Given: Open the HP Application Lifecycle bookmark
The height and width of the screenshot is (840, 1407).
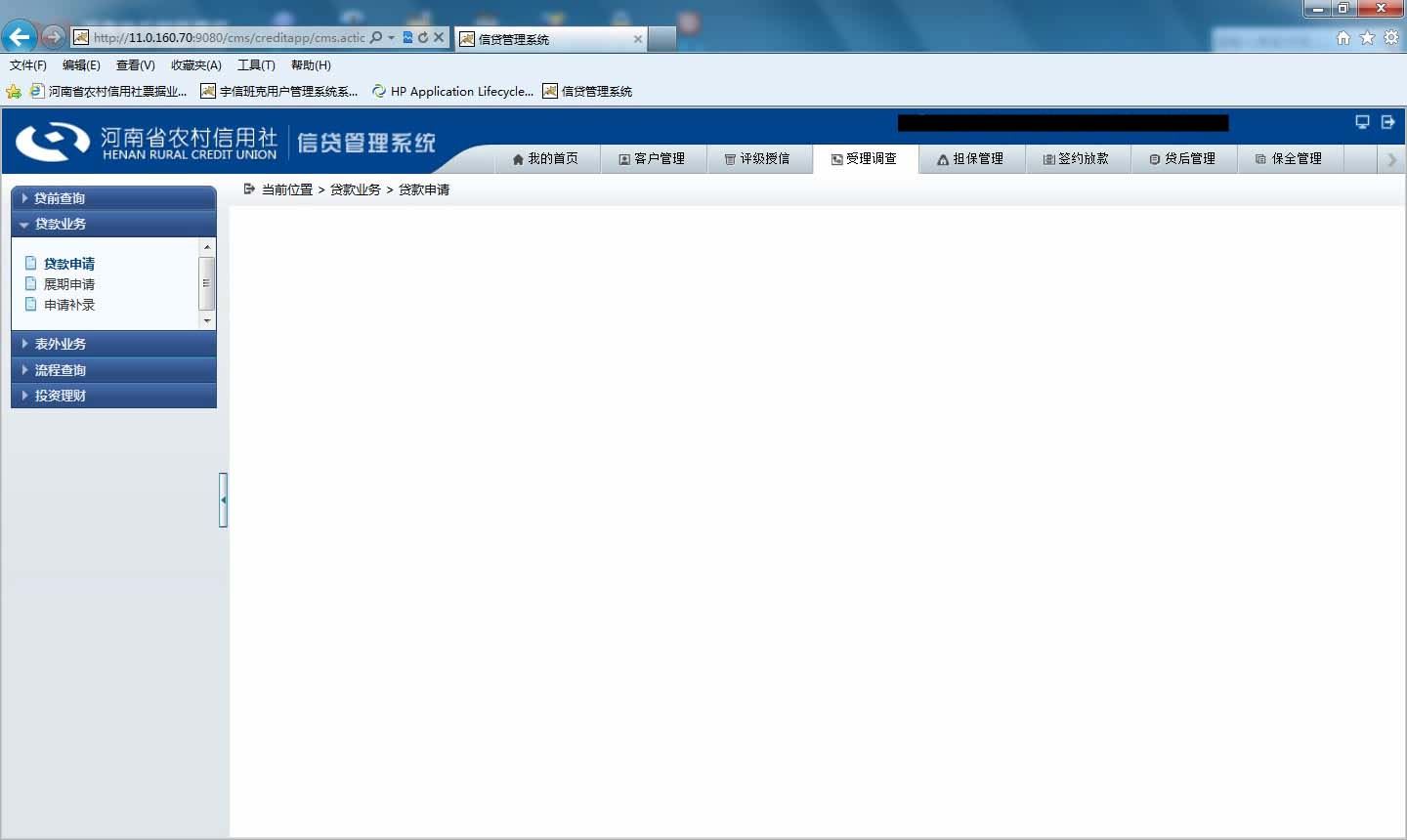Looking at the screenshot, I should click(x=452, y=91).
